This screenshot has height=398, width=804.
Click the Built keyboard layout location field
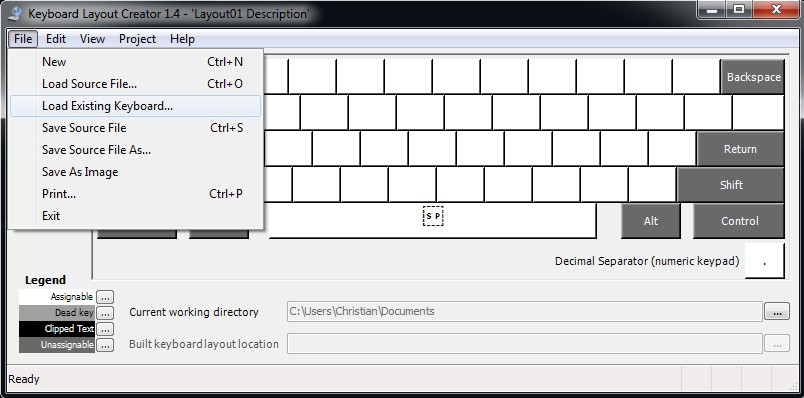(525, 344)
